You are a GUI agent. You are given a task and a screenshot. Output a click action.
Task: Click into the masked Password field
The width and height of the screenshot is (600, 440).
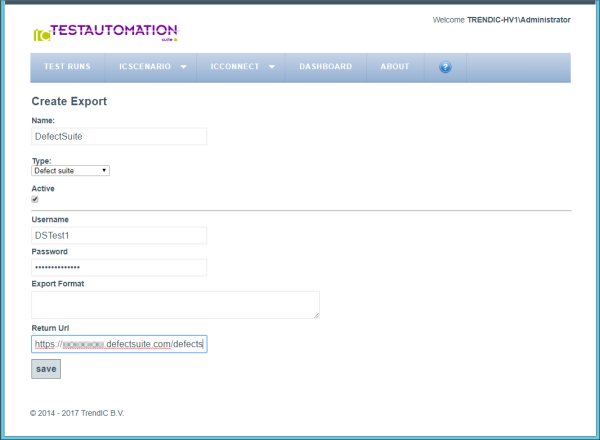(x=119, y=267)
